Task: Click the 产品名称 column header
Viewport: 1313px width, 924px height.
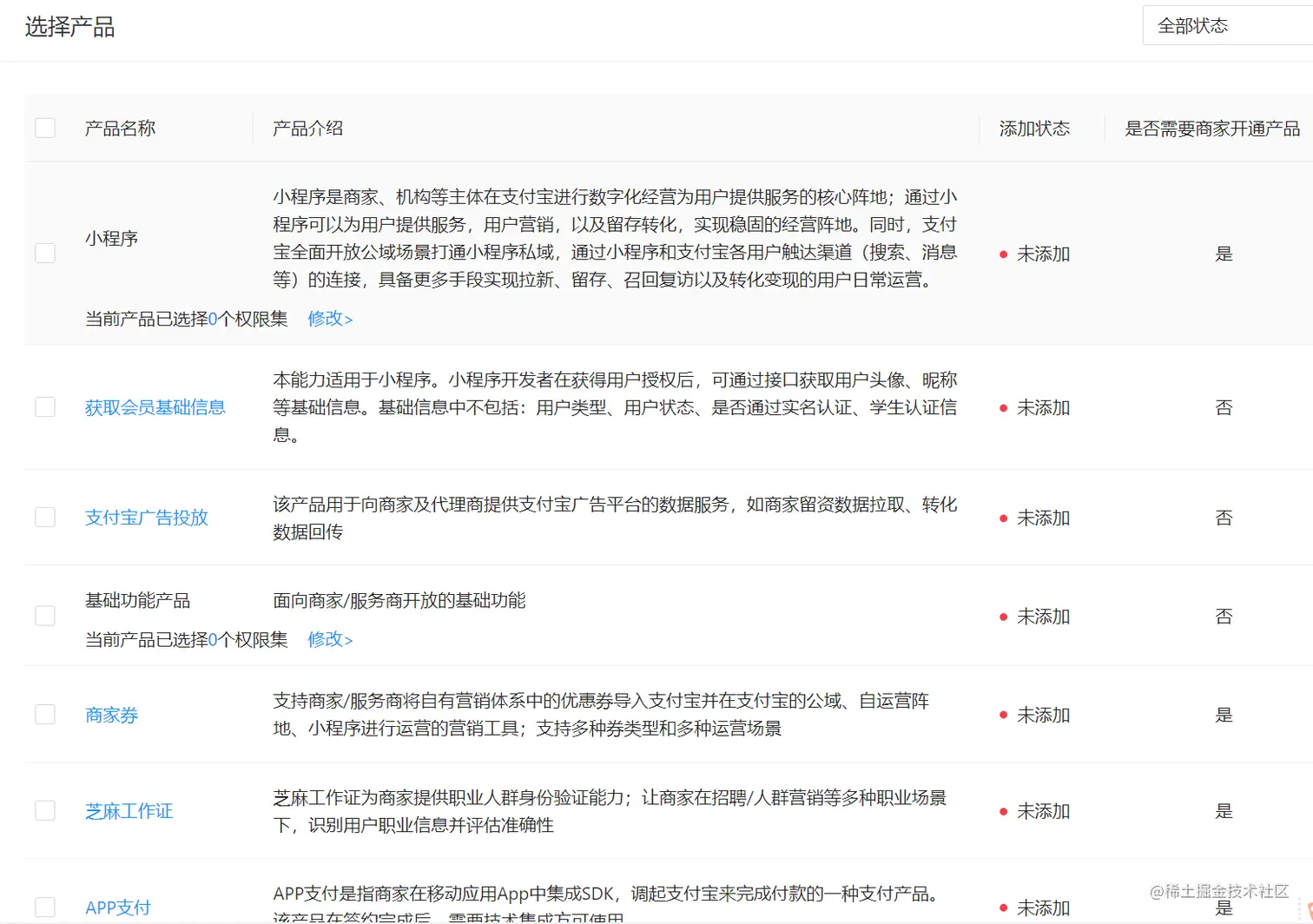Action: [x=120, y=129]
